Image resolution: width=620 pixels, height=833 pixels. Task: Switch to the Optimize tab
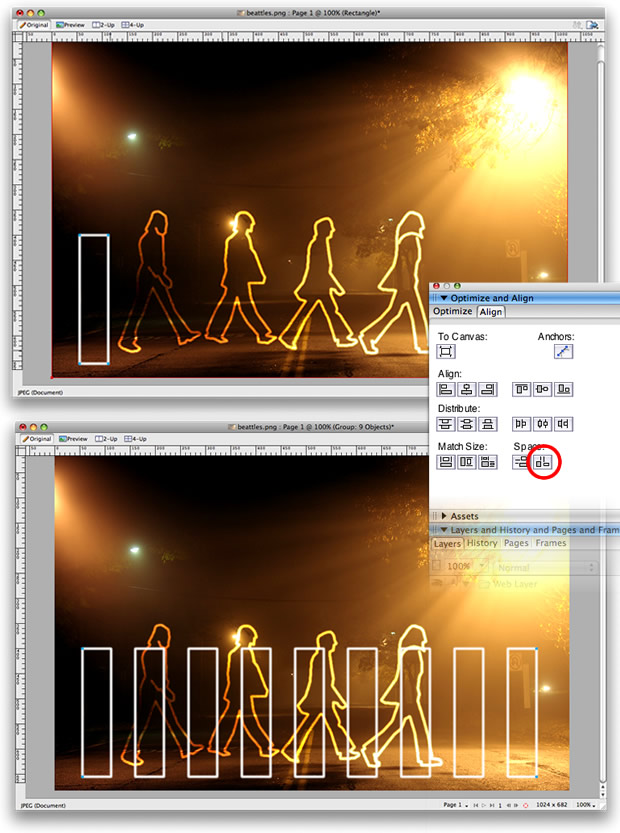pyautogui.click(x=452, y=312)
